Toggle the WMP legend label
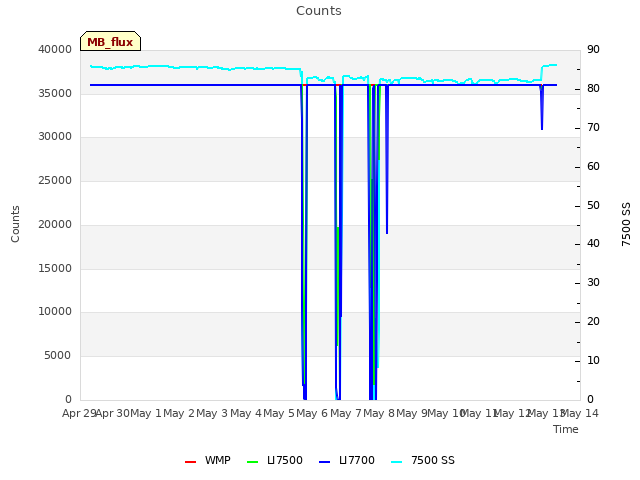640x480 pixels. 218,460
